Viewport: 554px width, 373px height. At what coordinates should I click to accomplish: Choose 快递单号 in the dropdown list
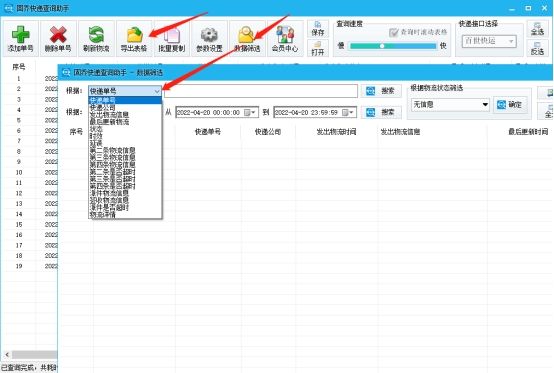(x=125, y=100)
